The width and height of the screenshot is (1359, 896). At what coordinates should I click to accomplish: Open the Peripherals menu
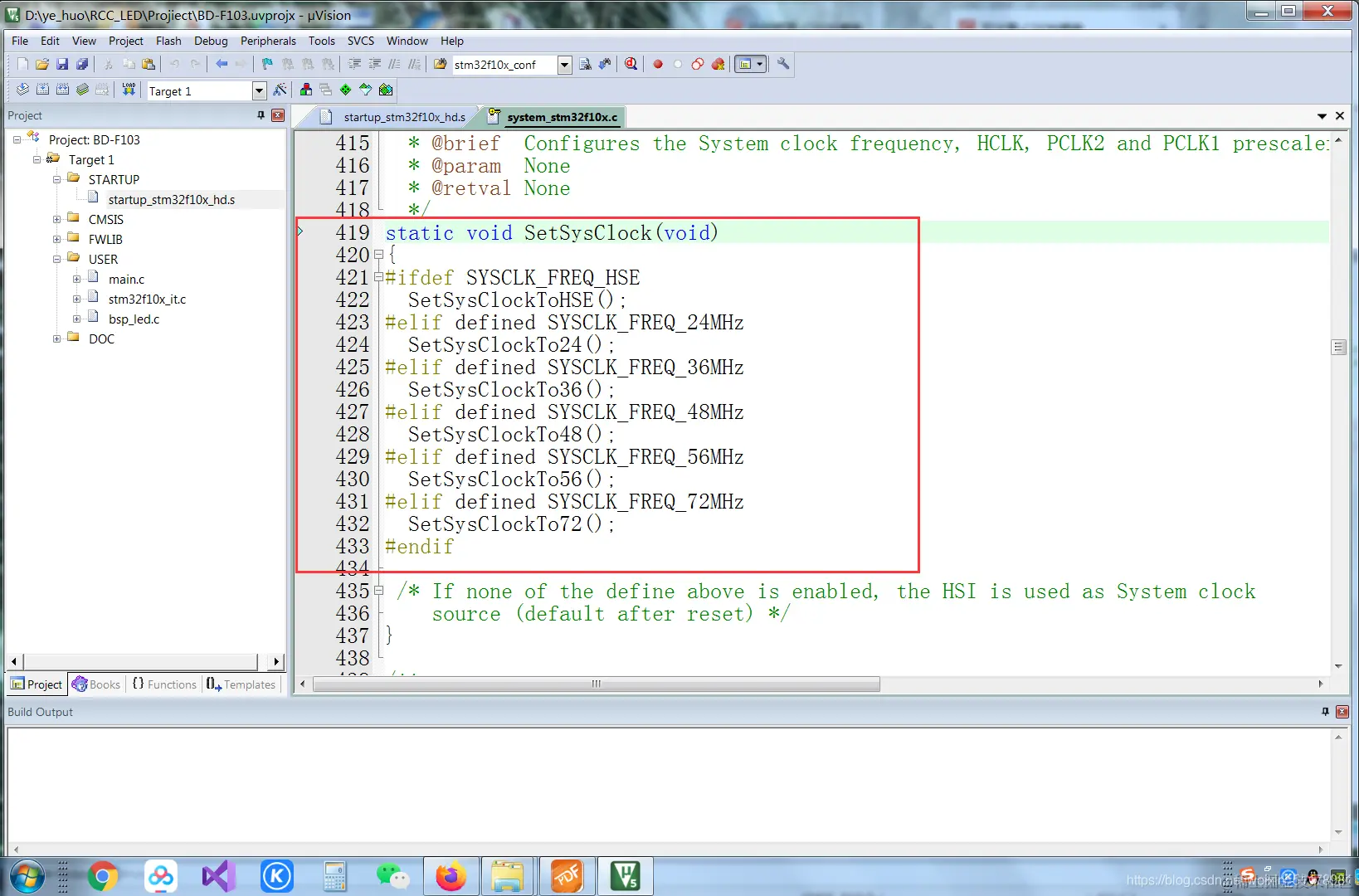click(268, 41)
